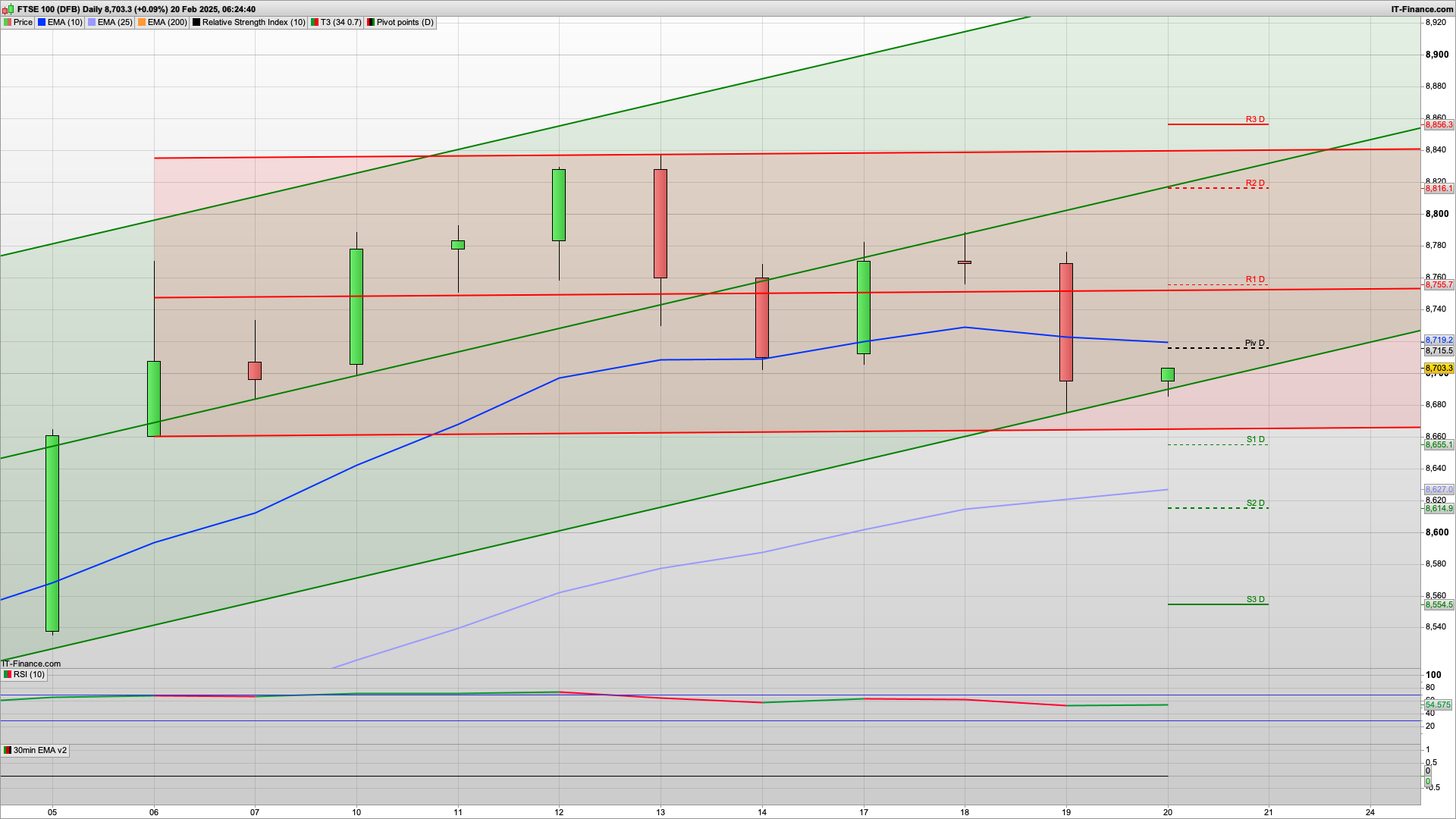Select the green candle on 12
Viewport: 1456px width, 819px height.
[559, 205]
